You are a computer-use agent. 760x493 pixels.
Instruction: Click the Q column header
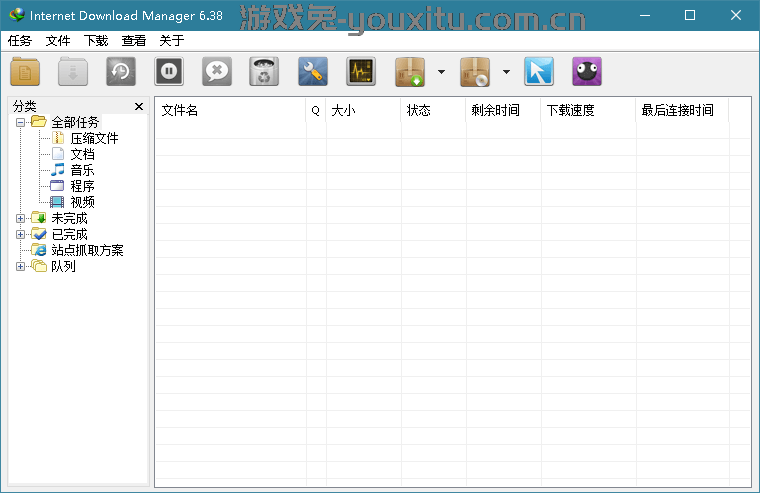click(x=316, y=110)
